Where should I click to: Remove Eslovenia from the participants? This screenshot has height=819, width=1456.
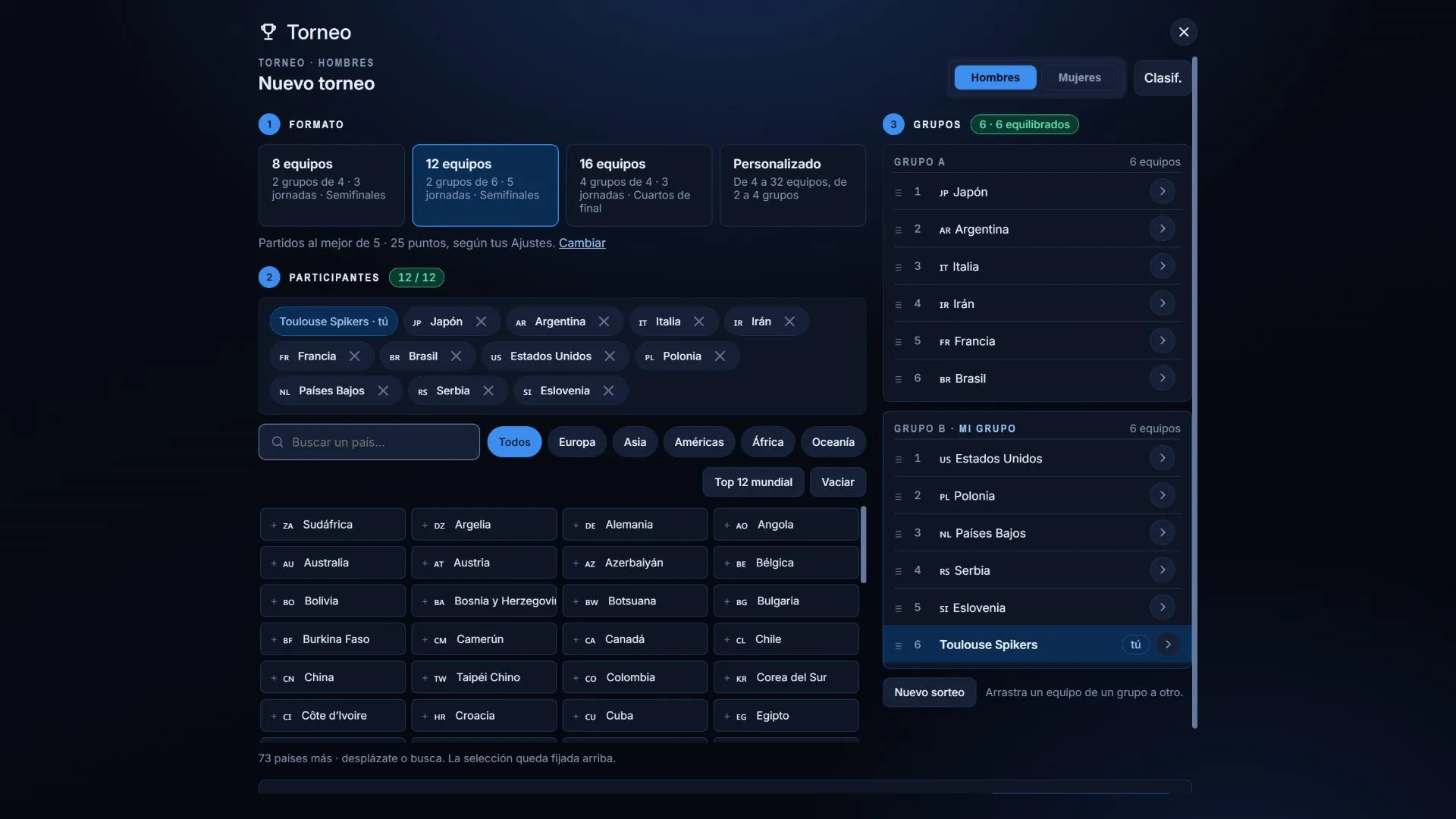tap(608, 391)
